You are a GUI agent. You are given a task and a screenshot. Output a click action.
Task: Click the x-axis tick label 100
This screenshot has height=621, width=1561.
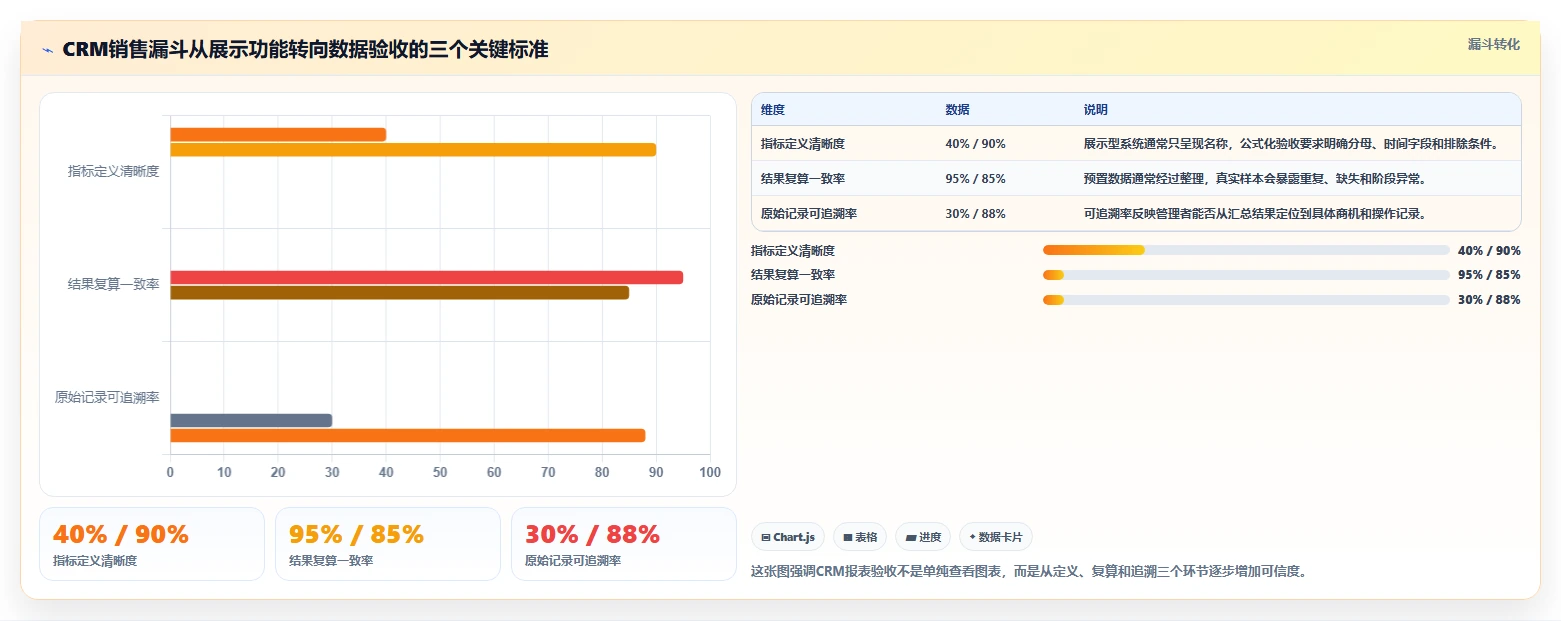click(x=709, y=472)
